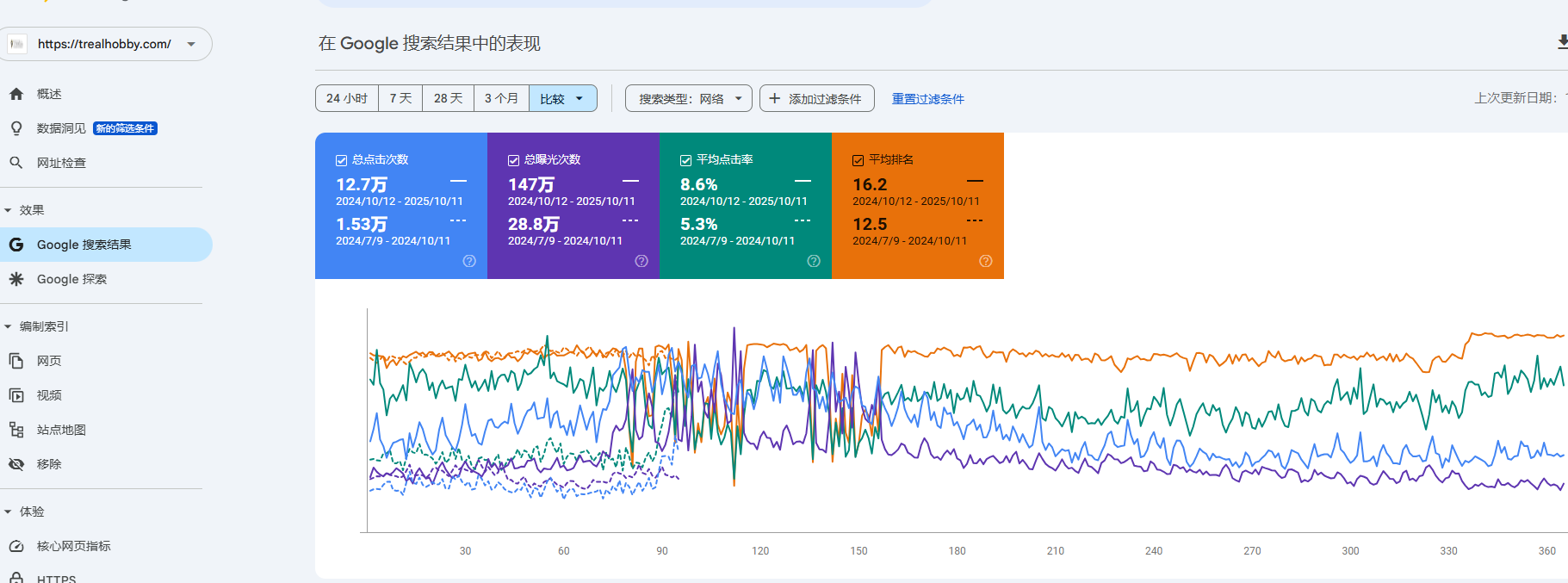Viewport: 1568px width, 583px height.
Task: Open Google 探索 asterisk icon
Action: [x=16, y=279]
